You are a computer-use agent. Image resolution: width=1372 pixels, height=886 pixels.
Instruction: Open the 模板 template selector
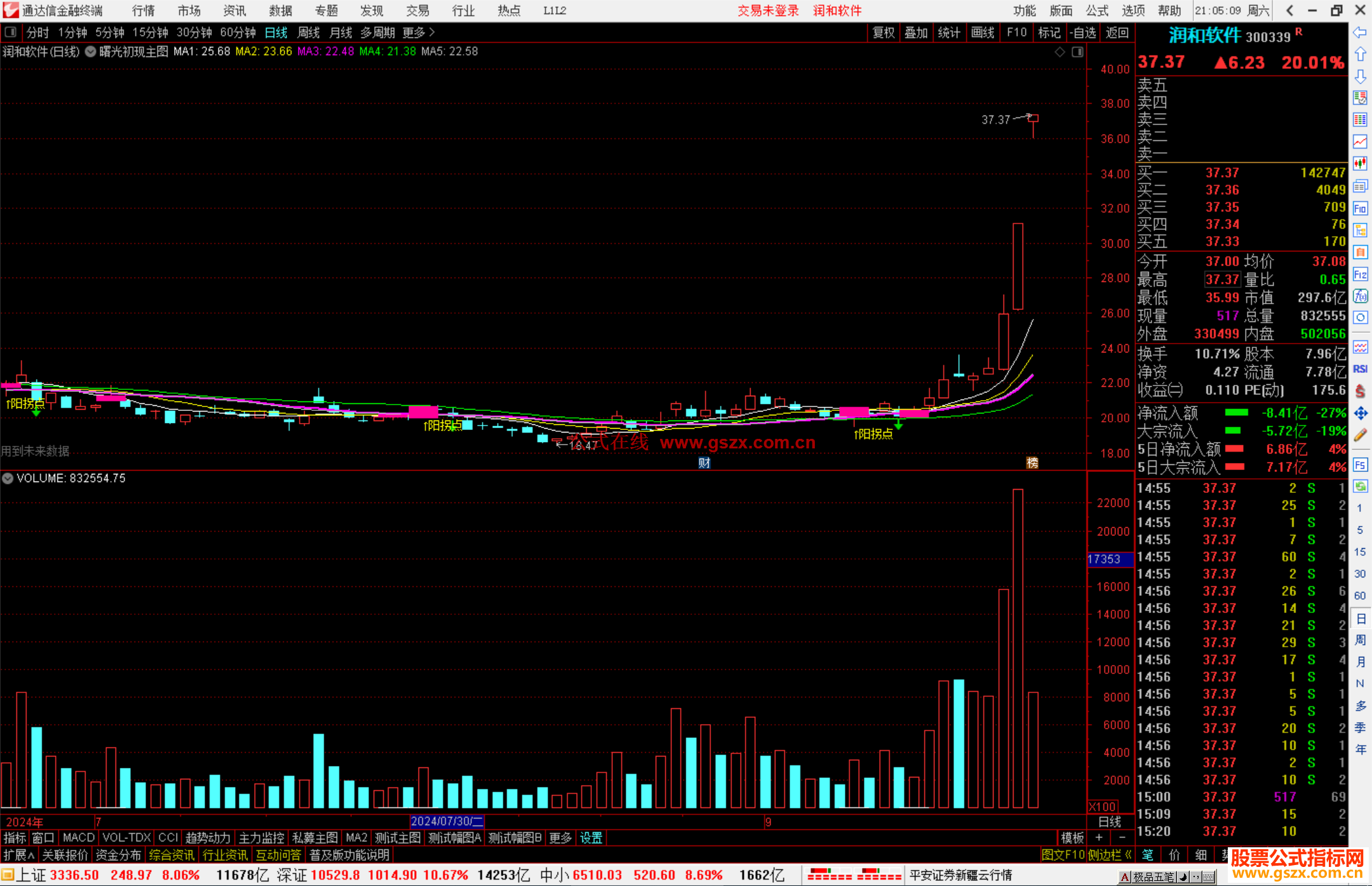[x=1072, y=838]
